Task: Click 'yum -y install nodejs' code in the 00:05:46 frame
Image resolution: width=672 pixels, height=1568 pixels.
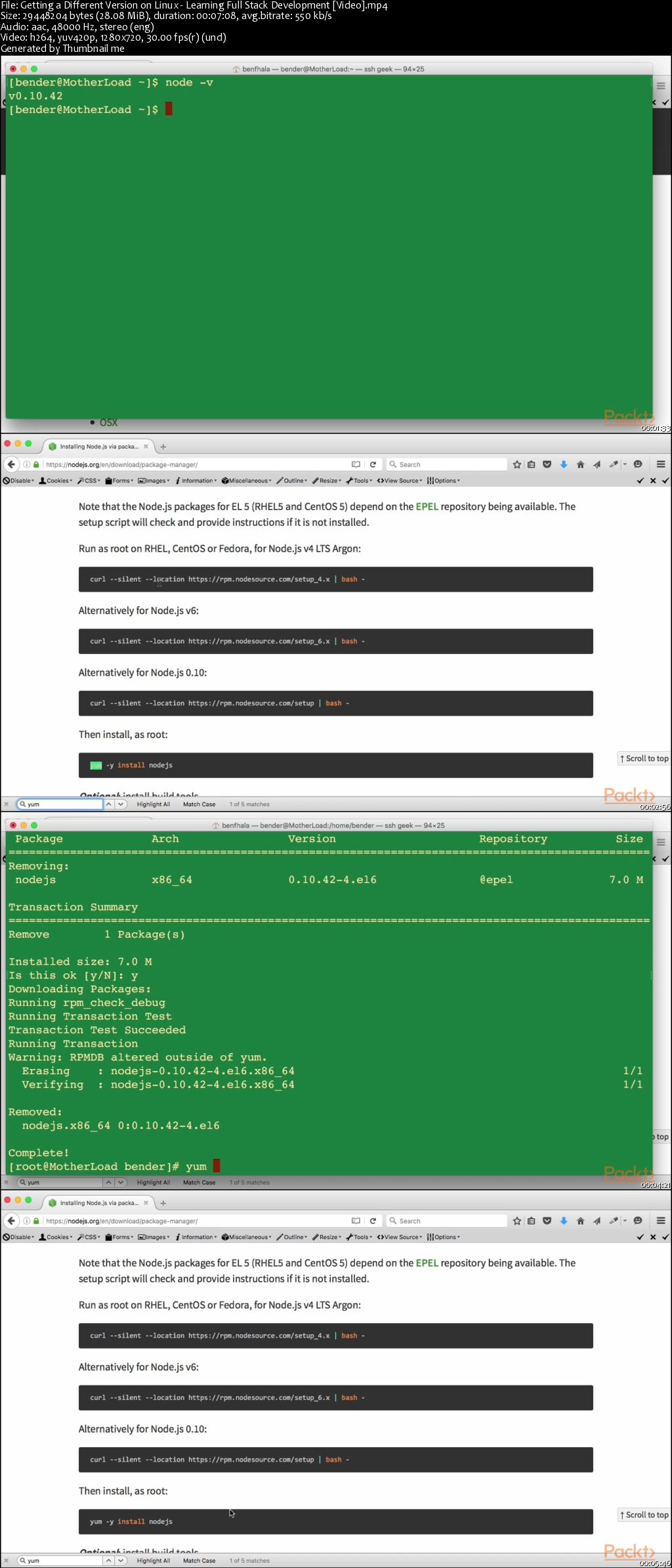Action: coord(131,1521)
